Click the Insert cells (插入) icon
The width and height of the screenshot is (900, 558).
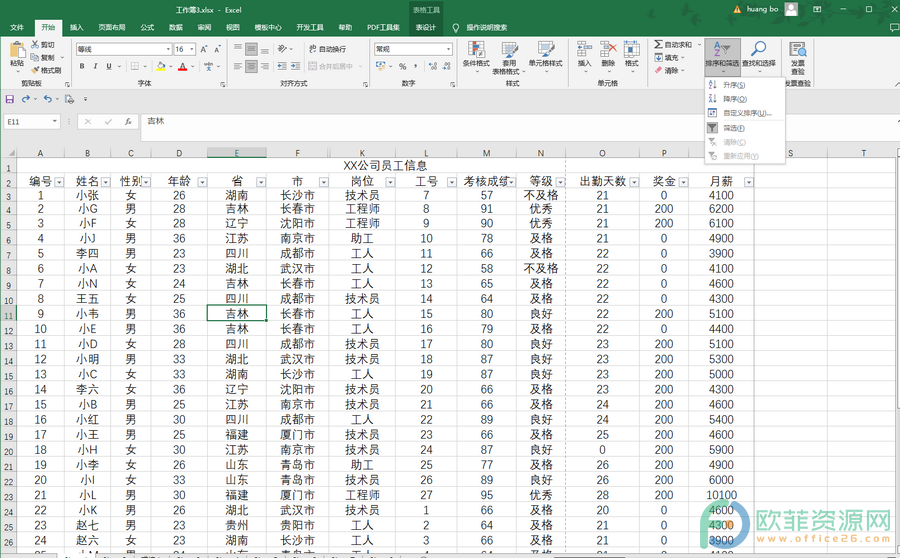click(584, 49)
